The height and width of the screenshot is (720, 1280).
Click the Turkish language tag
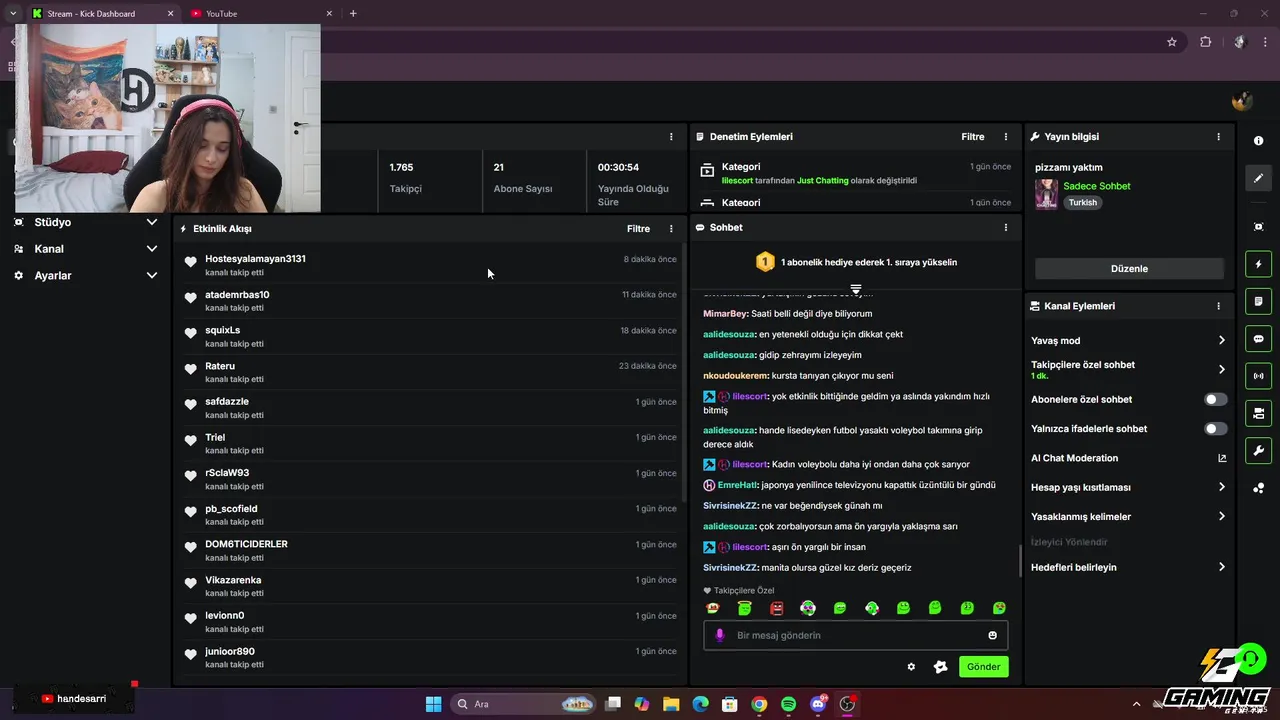pos(1082,203)
